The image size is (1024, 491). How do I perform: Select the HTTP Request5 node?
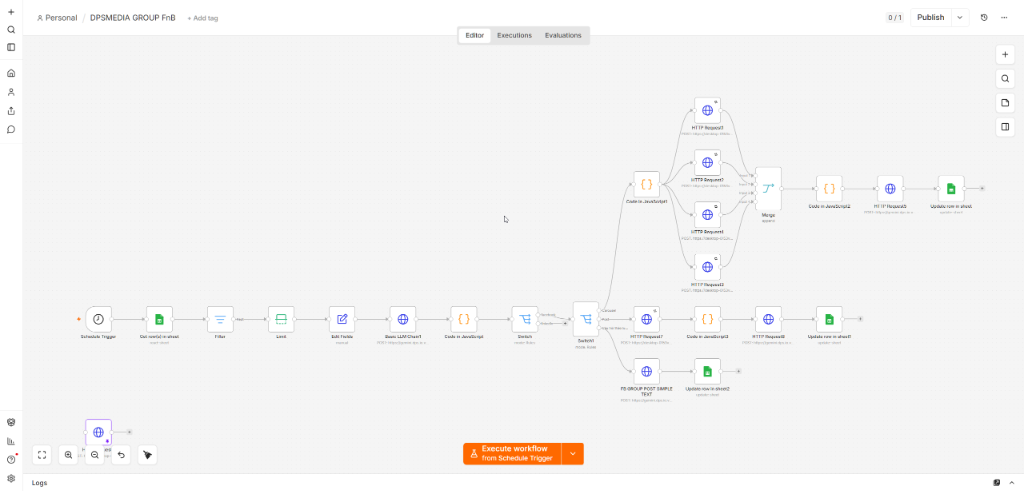pyautogui.click(x=890, y=189)
